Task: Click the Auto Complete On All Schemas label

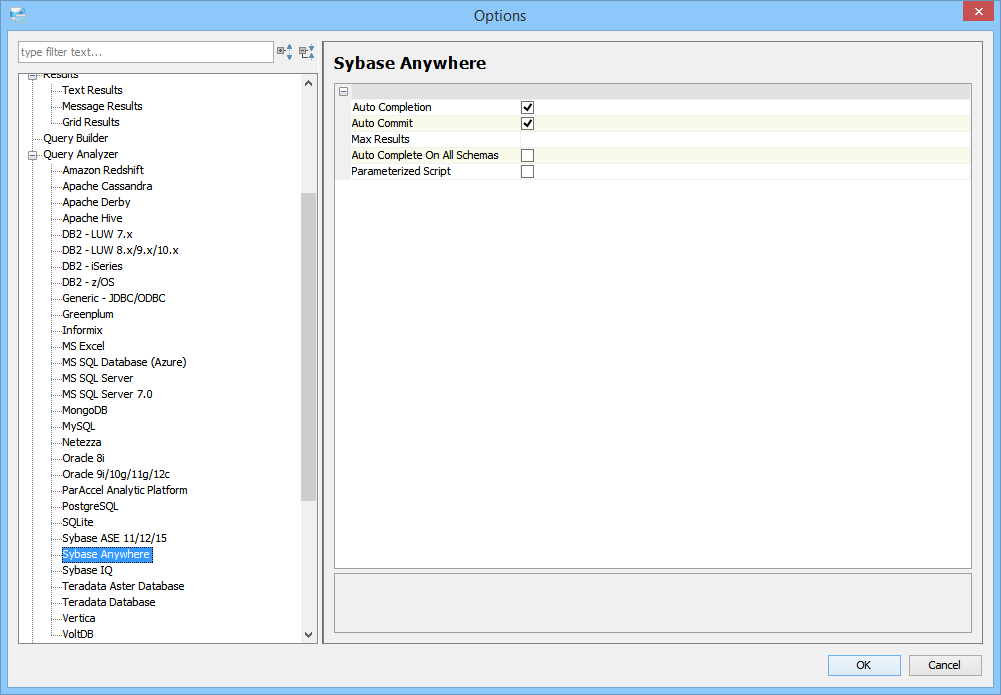Action: (425, 155)
